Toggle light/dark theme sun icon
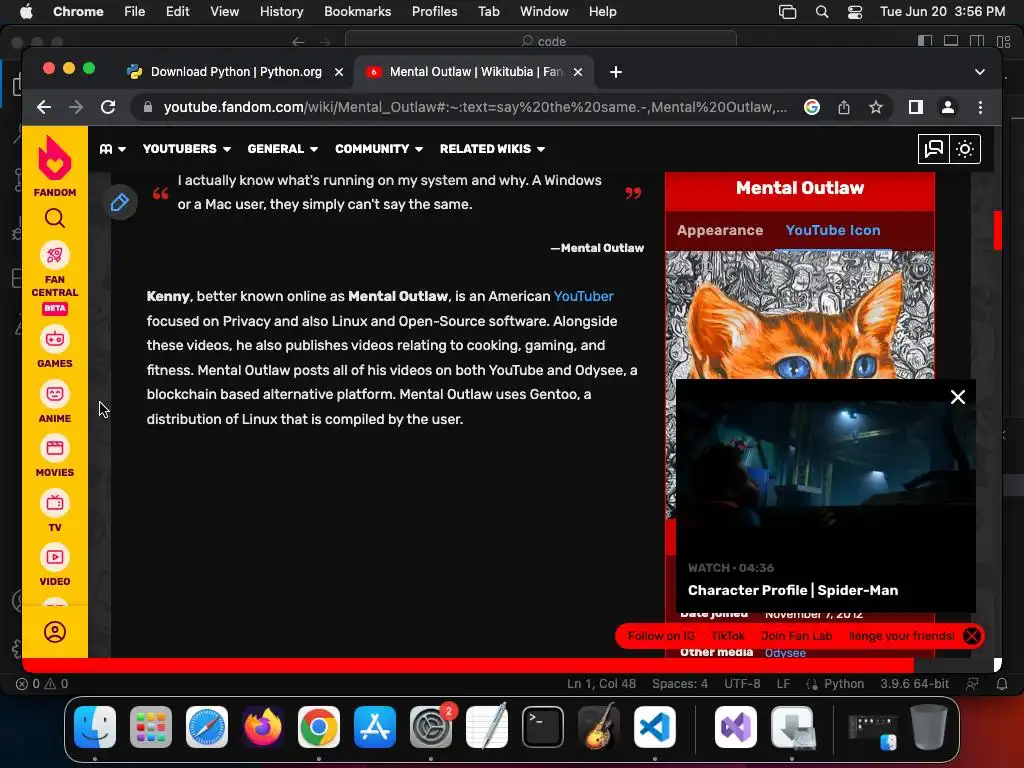The image size is (1024, 768). [965, 149]
